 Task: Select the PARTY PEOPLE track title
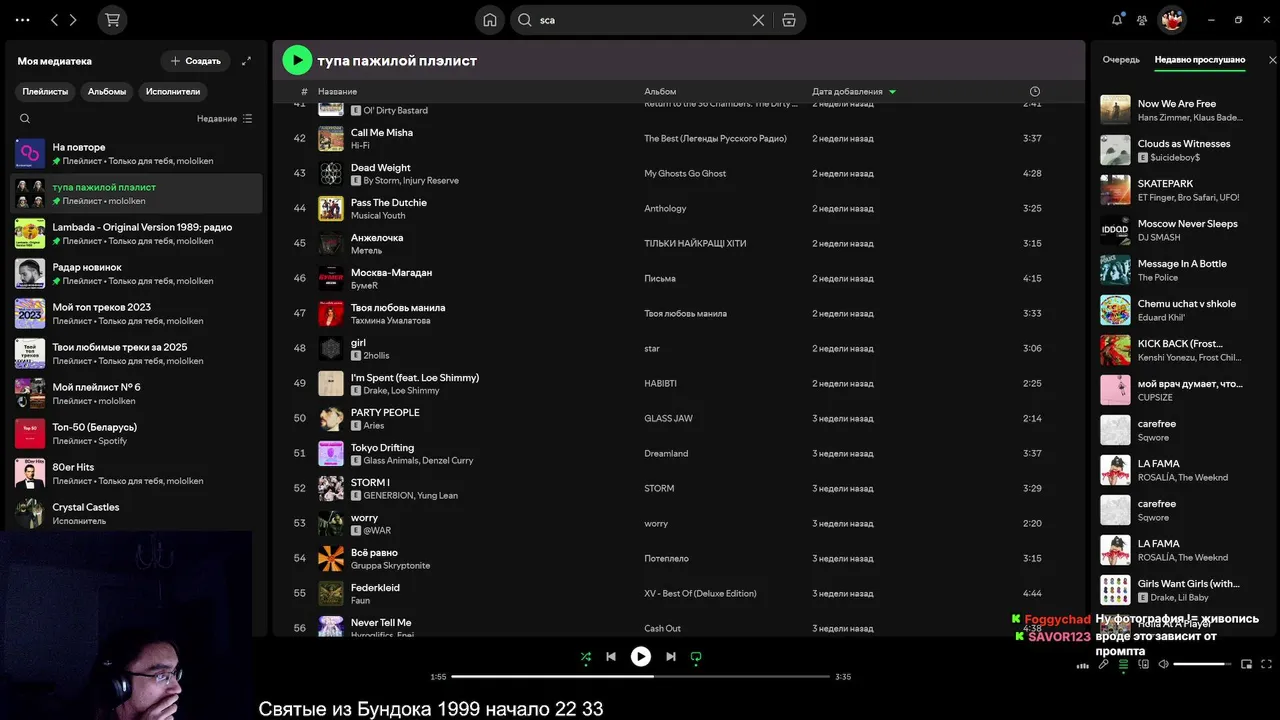[385, 412]
